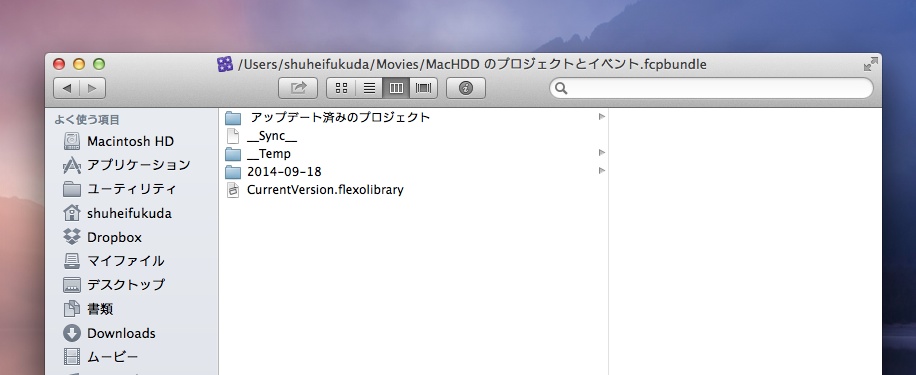
Task: Select the アップデート済みのプロジェクト folder name
Action: coord(341,117)
